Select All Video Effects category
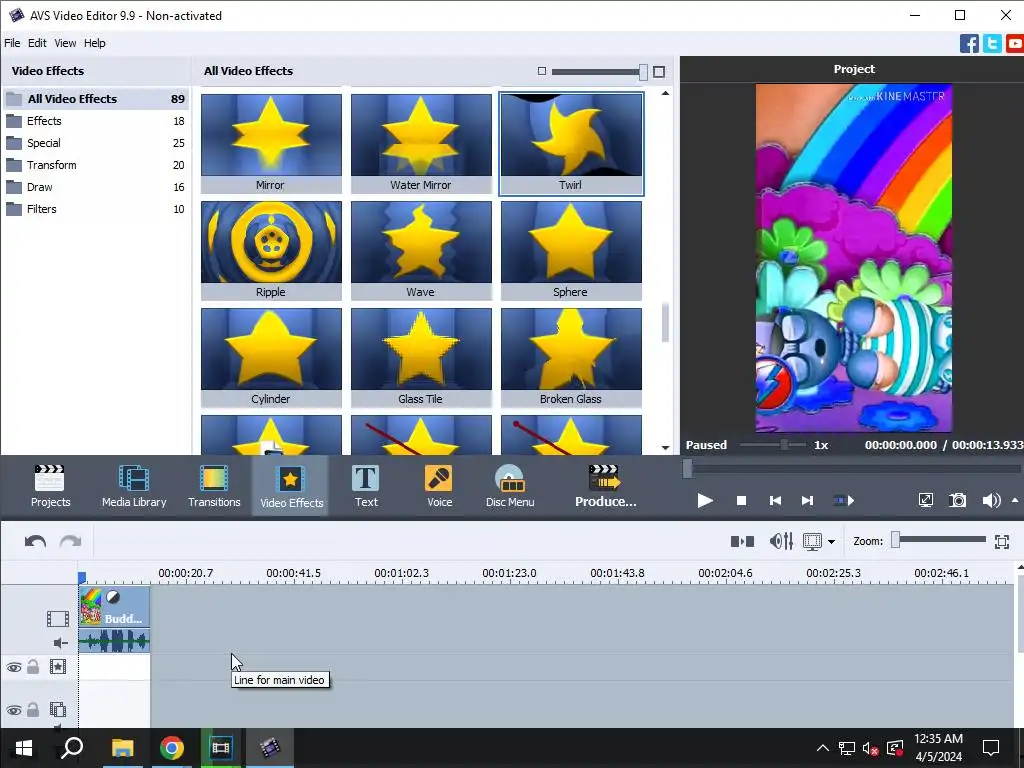Viewport: 1024px width, 768px height. pyautogui.click(x=95, y=99)
